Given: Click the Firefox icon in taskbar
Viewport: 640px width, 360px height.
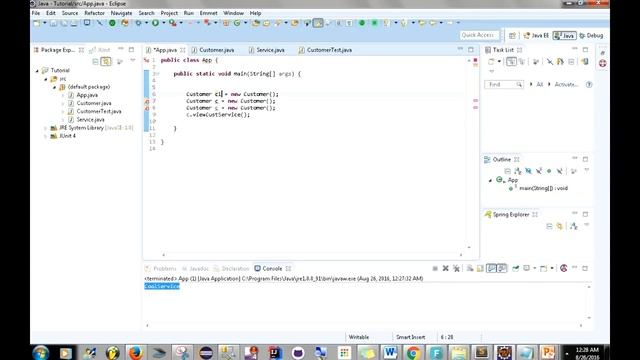Looking at the screenshot, I should tap(135, 352).
